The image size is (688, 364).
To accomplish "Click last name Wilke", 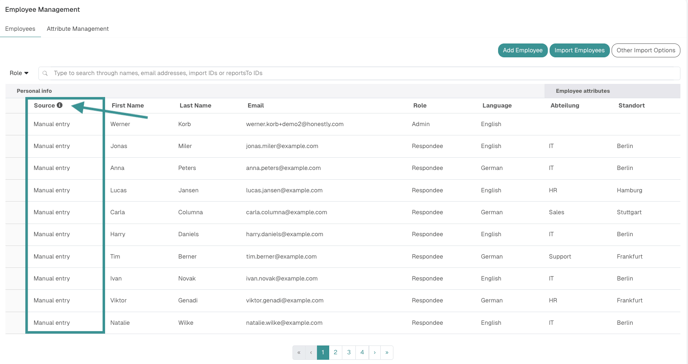I will (x=186, y=323).
